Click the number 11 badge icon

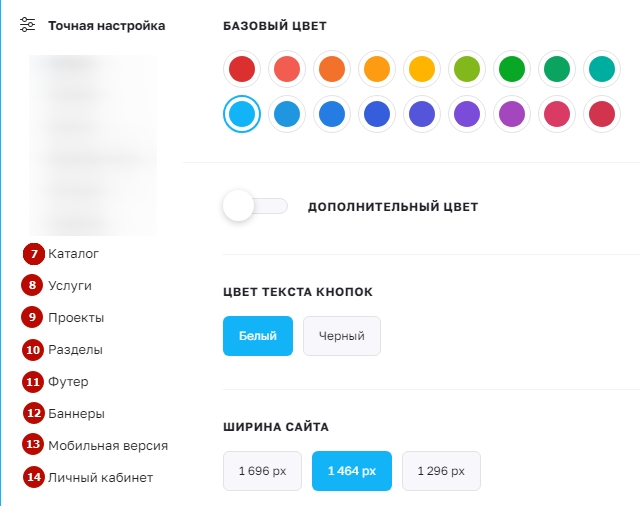[x=33, y=382]
